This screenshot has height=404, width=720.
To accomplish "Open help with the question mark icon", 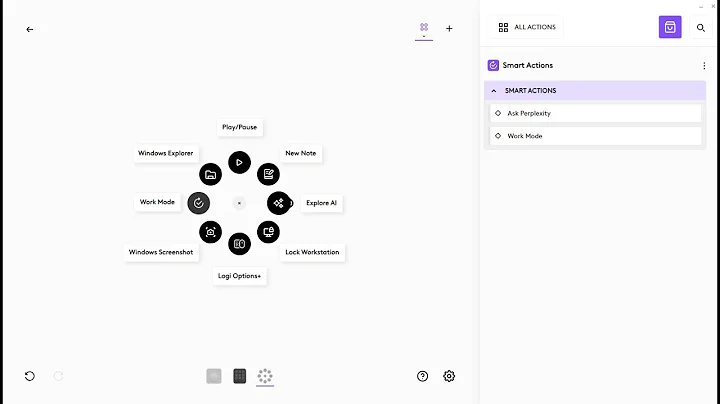I will 422,376.
